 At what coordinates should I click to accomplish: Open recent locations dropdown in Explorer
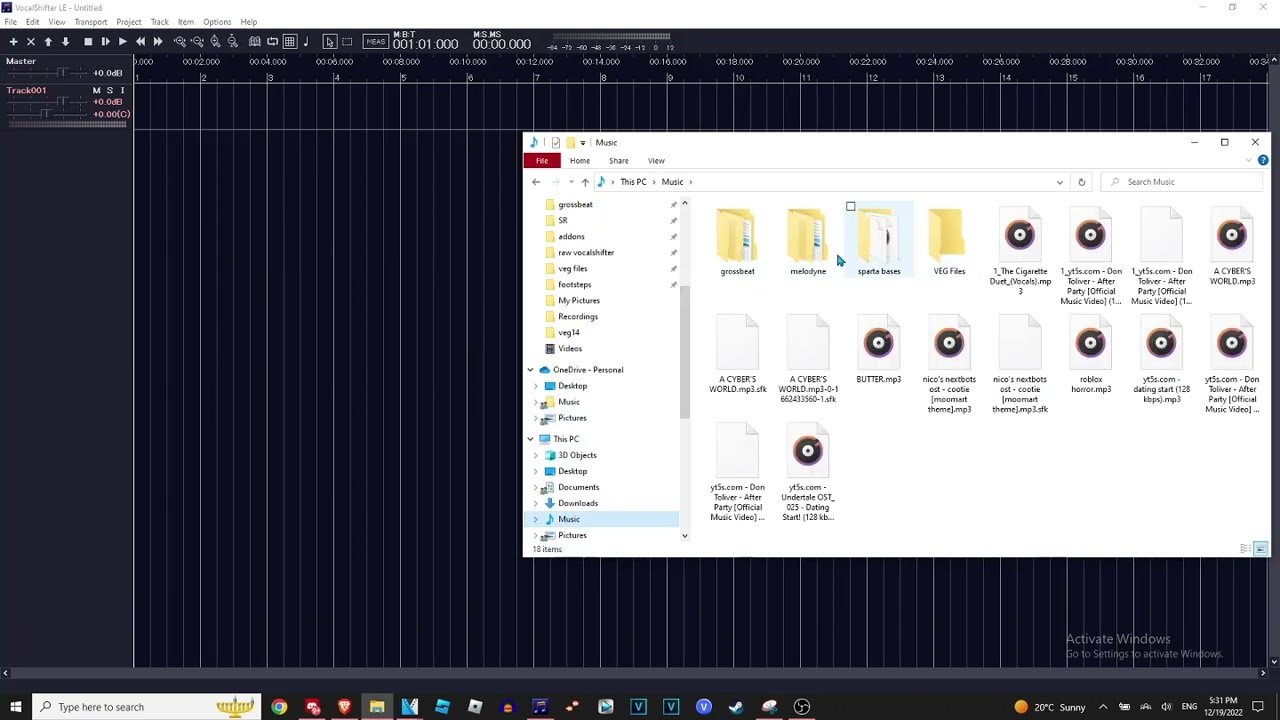[x=570, y=182]
